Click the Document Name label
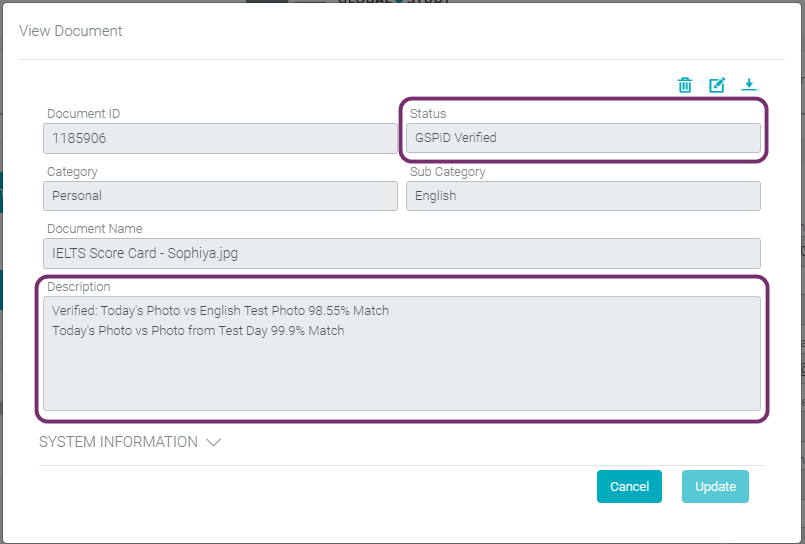The image size is (805, 544). (x=94, y=228)
